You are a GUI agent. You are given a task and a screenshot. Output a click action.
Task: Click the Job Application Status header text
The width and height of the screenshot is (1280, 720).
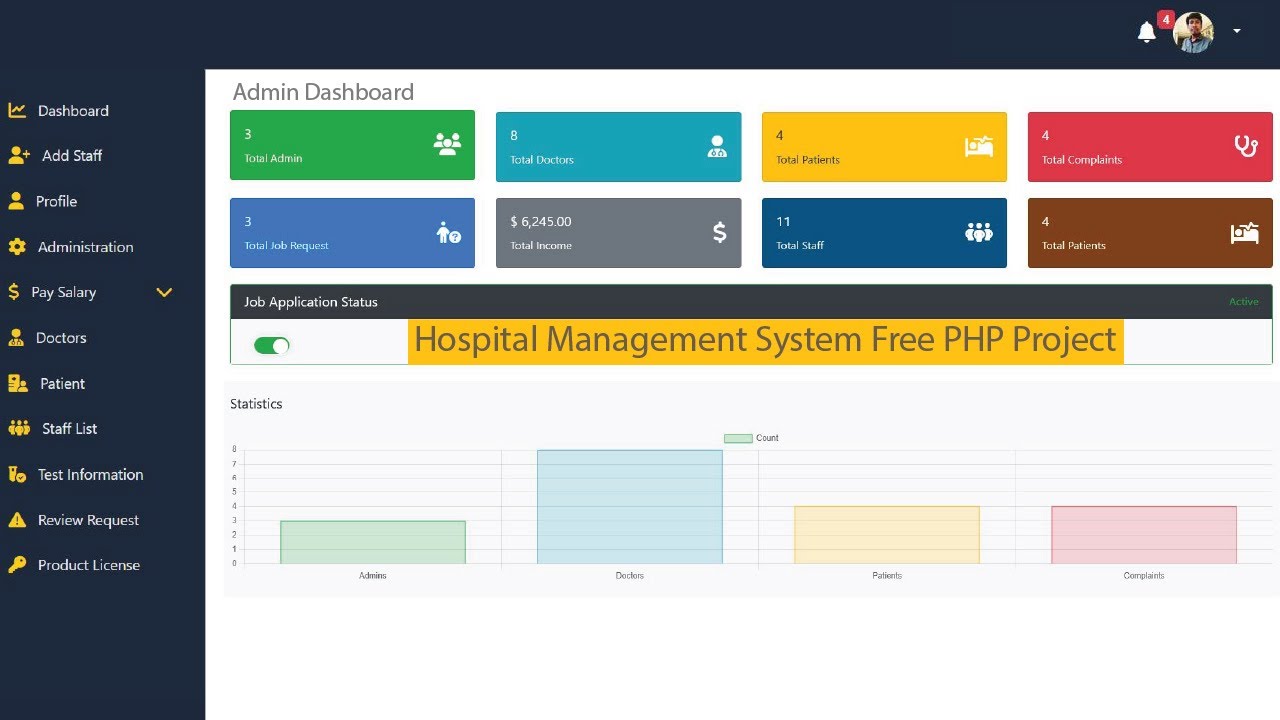click(x=311, y=302)
